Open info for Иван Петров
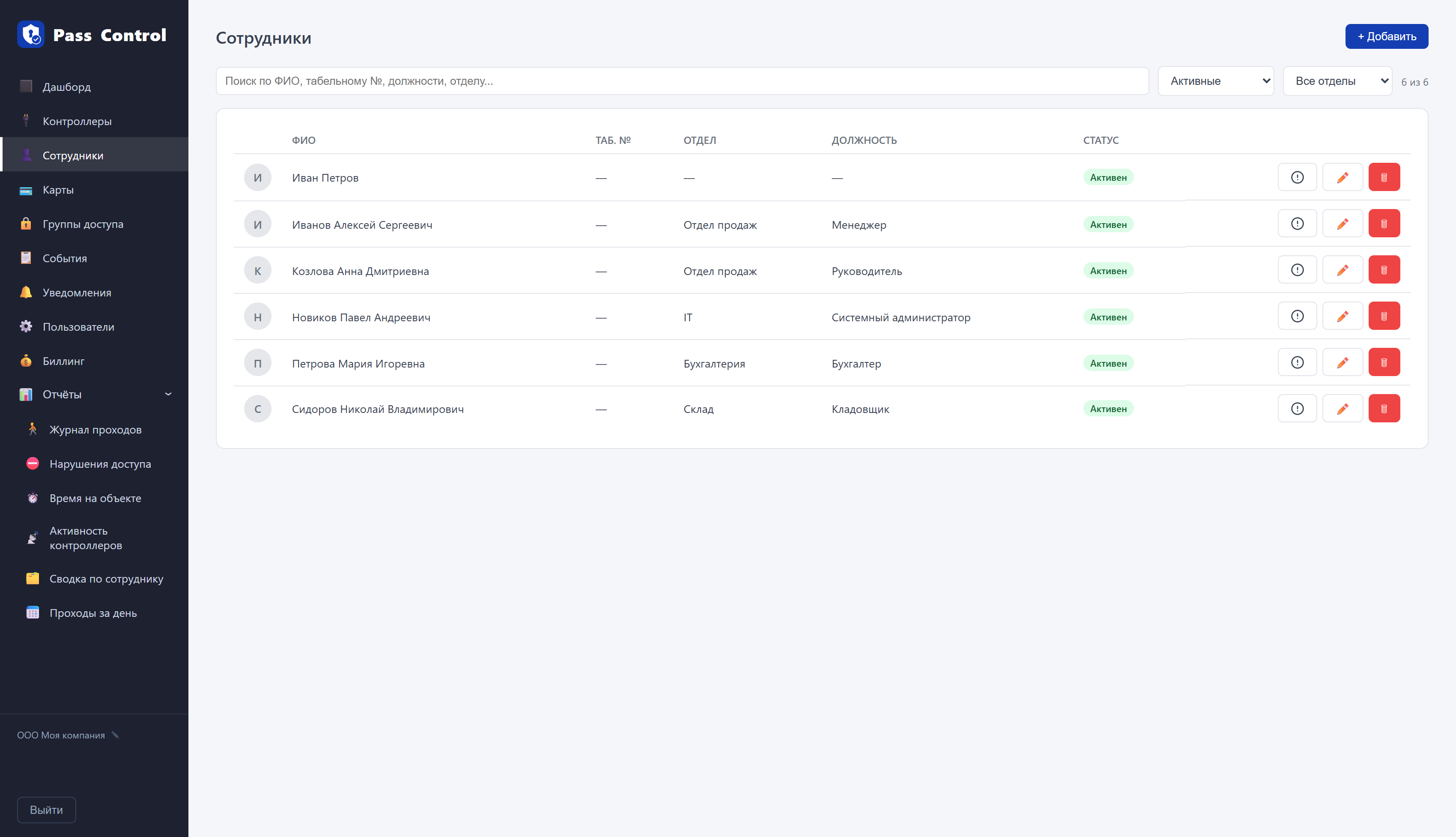The width and height of the screenshot is (1456, 837). tap(1297, 177)
